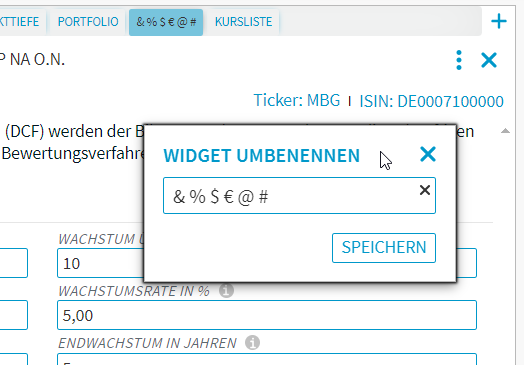The image size is (524, 365).
Task: Collapse description with the up arrow
Action: tap(505, 131)
